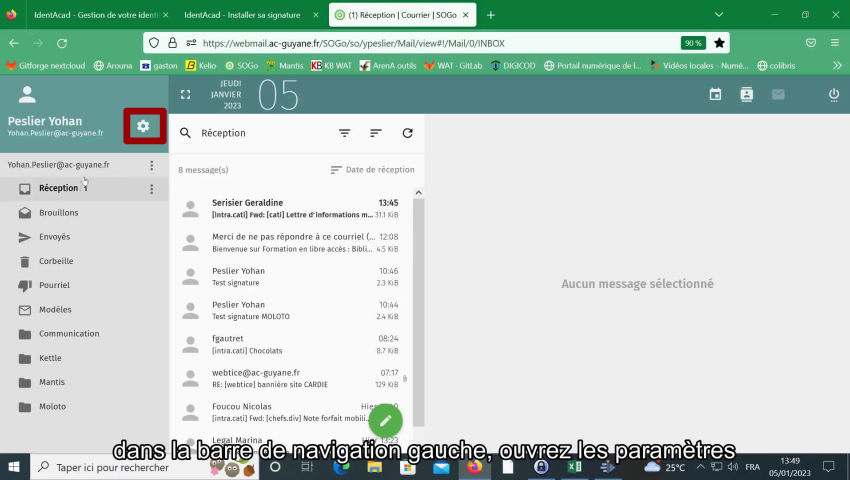
Task: Click the green compose message pencil button
Action: coord(385,421)
